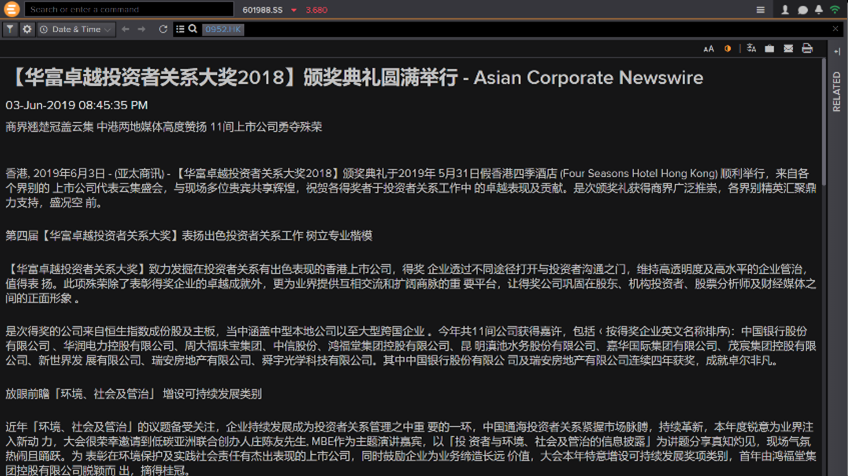Click the red down arrow beside 601988.SS
This screenshot has height=476, width=848.
coord(294,10)
